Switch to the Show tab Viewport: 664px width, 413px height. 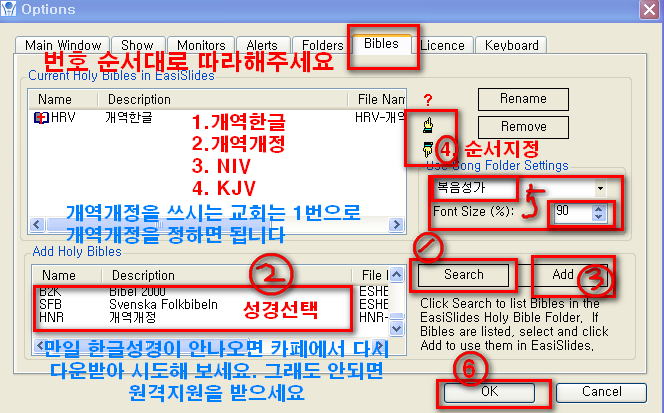[x=137, y=45]
